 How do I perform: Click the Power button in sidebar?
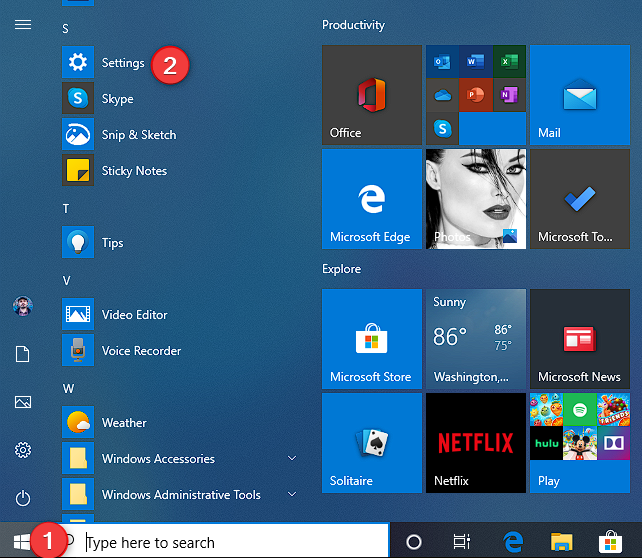tap(22, 498)
